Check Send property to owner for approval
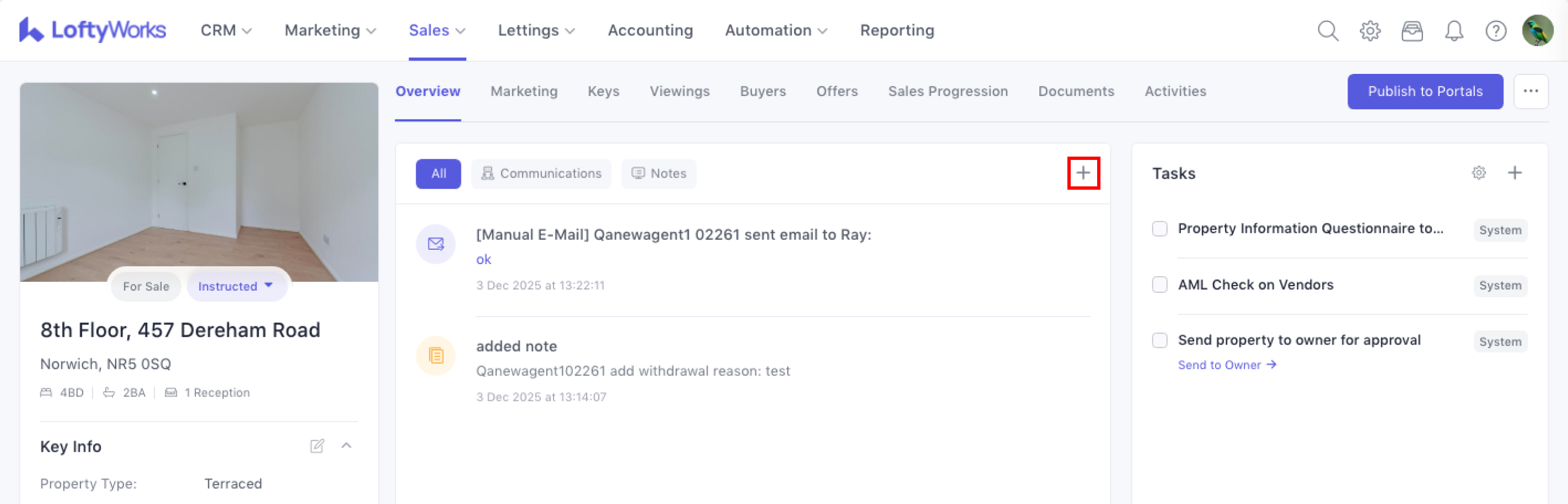 click(x=1159, y=340)
